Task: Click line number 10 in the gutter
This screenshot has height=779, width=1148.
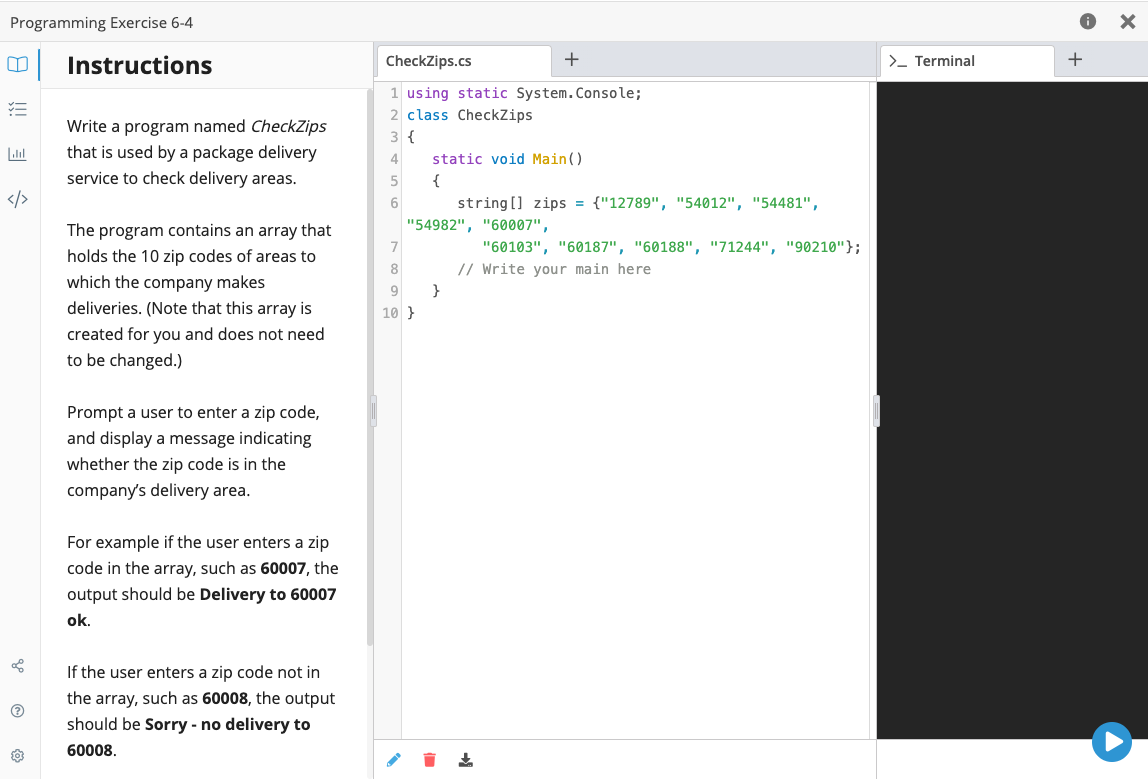Action: click(390, 313)
